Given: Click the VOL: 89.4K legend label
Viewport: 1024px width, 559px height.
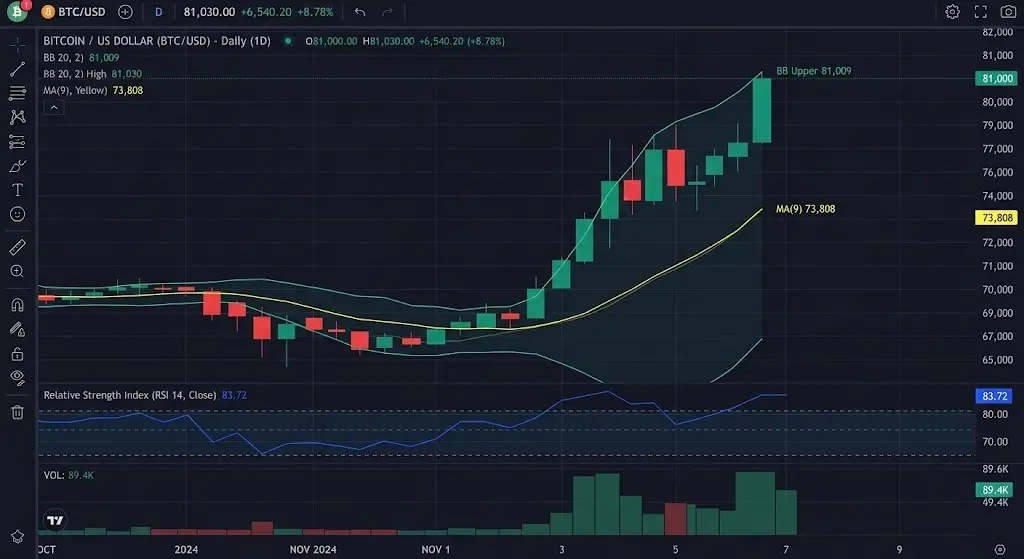Looking at the screenshot, I should [x=69, y=475].
